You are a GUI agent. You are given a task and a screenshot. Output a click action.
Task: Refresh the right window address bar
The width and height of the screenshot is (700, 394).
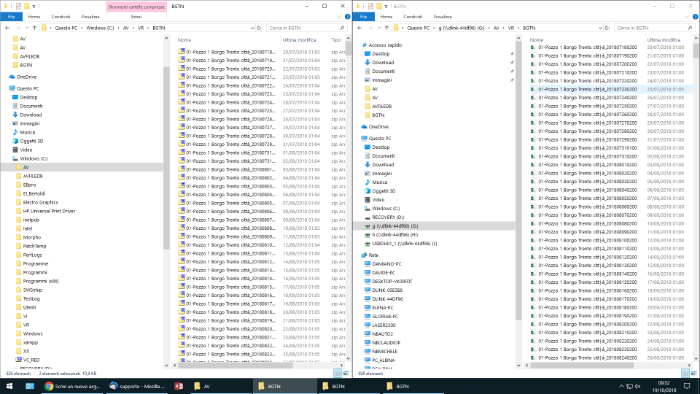(x=606, y=28)
